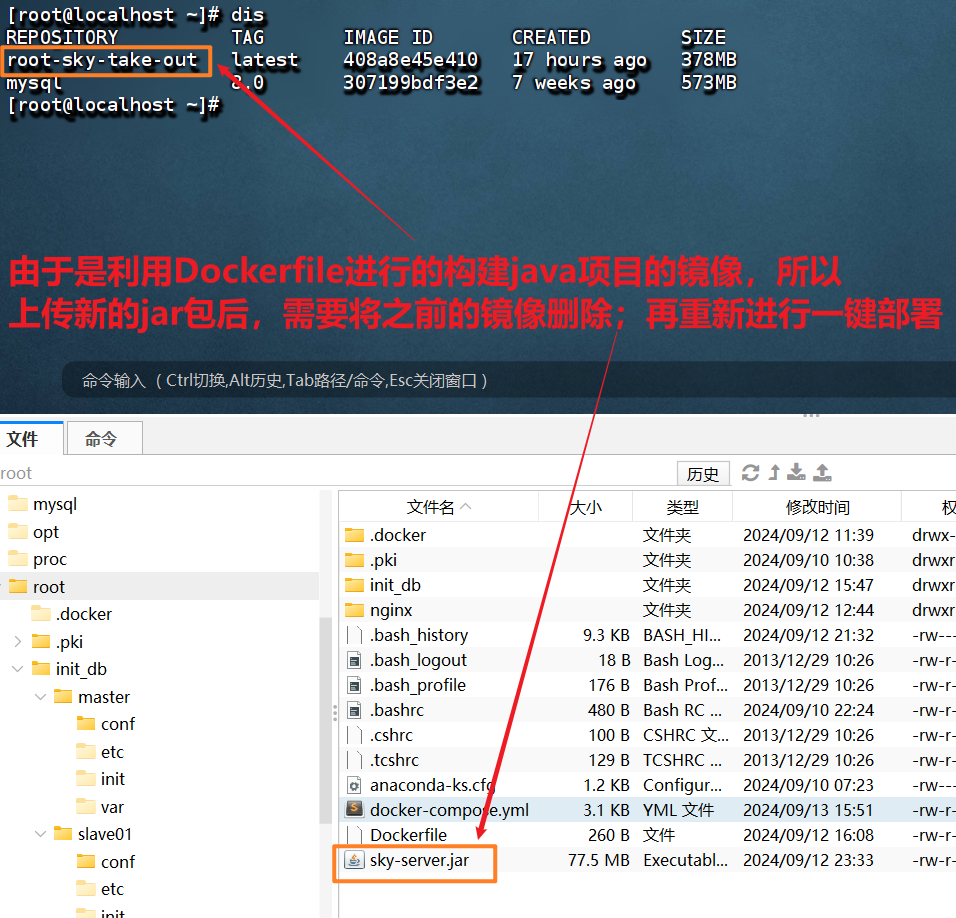The image size is (956, 918).
Task: Sort by the 文件名 column header
Action: (x=438, y=507)
